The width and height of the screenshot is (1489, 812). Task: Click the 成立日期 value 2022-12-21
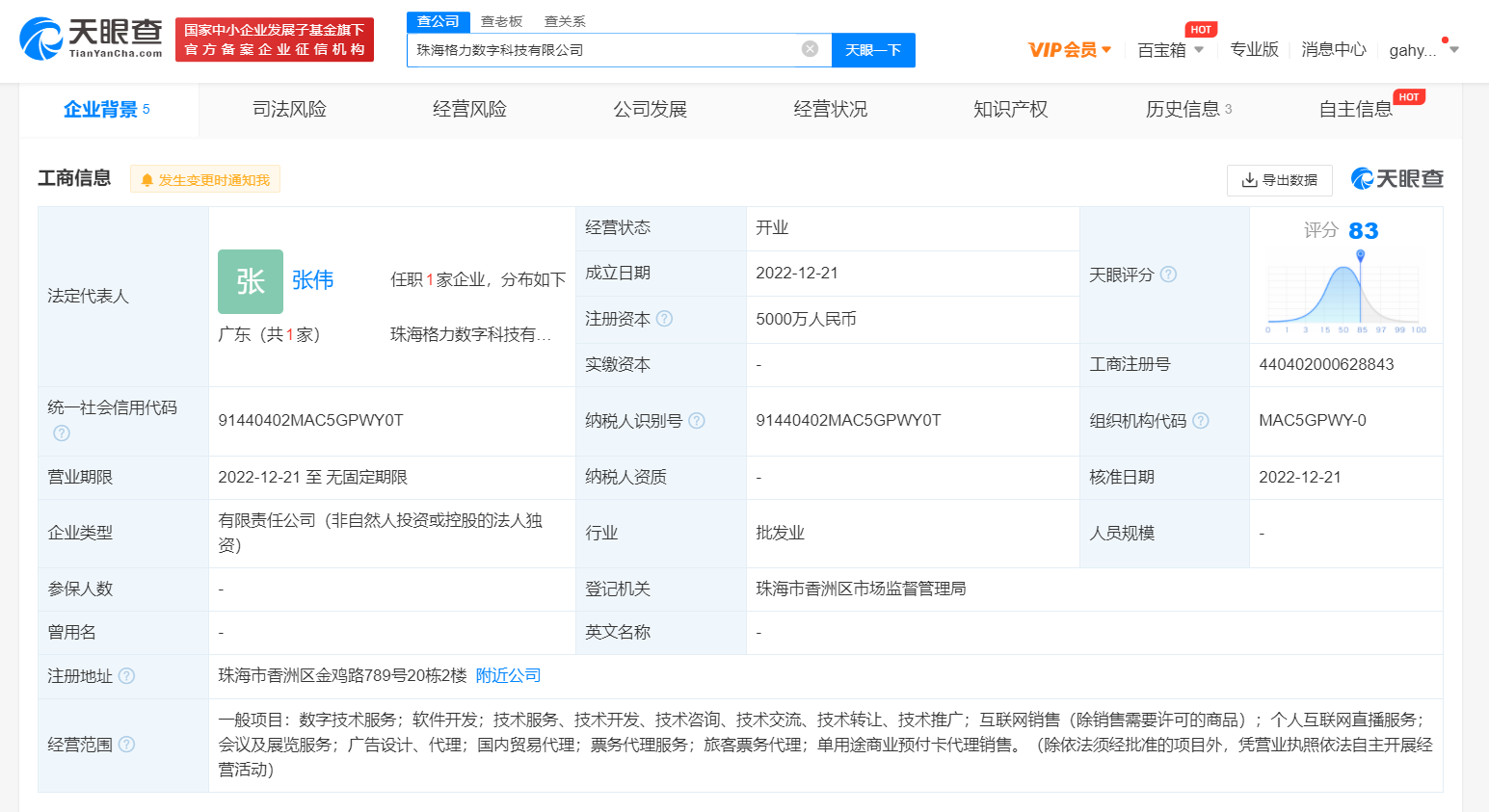click(797, 274)
